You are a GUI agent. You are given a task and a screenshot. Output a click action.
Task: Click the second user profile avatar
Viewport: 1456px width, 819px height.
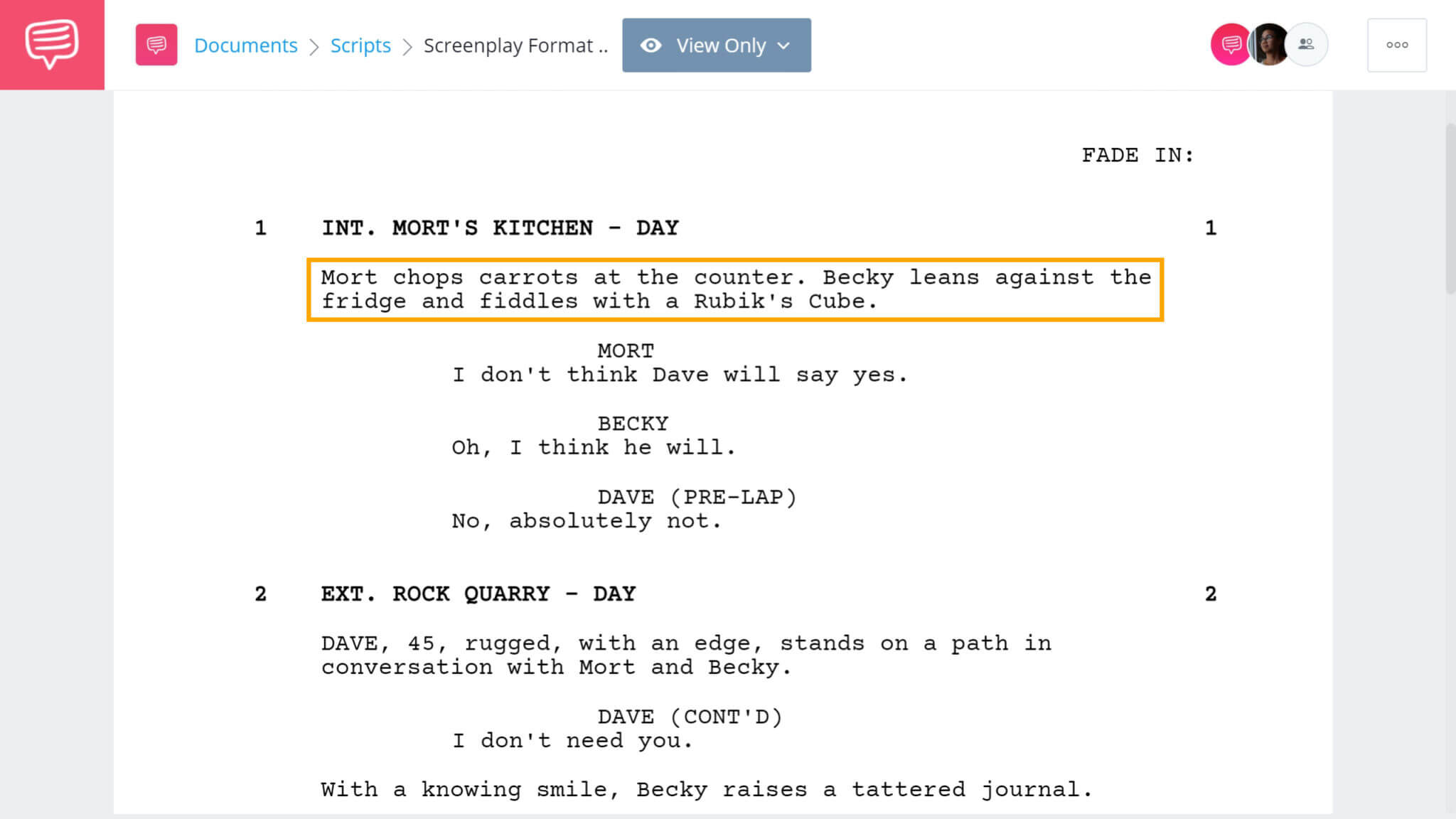1267,44
